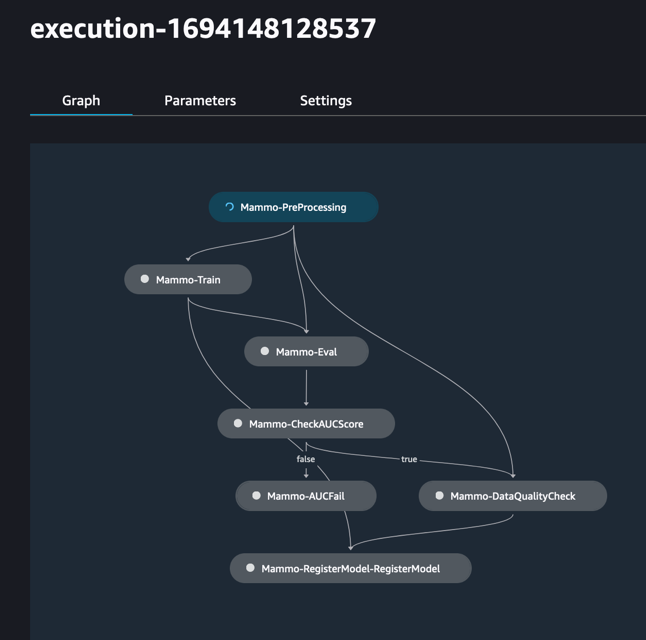
Task: Select the Mammo-PreProcessing step label
Action: (293, 207)
